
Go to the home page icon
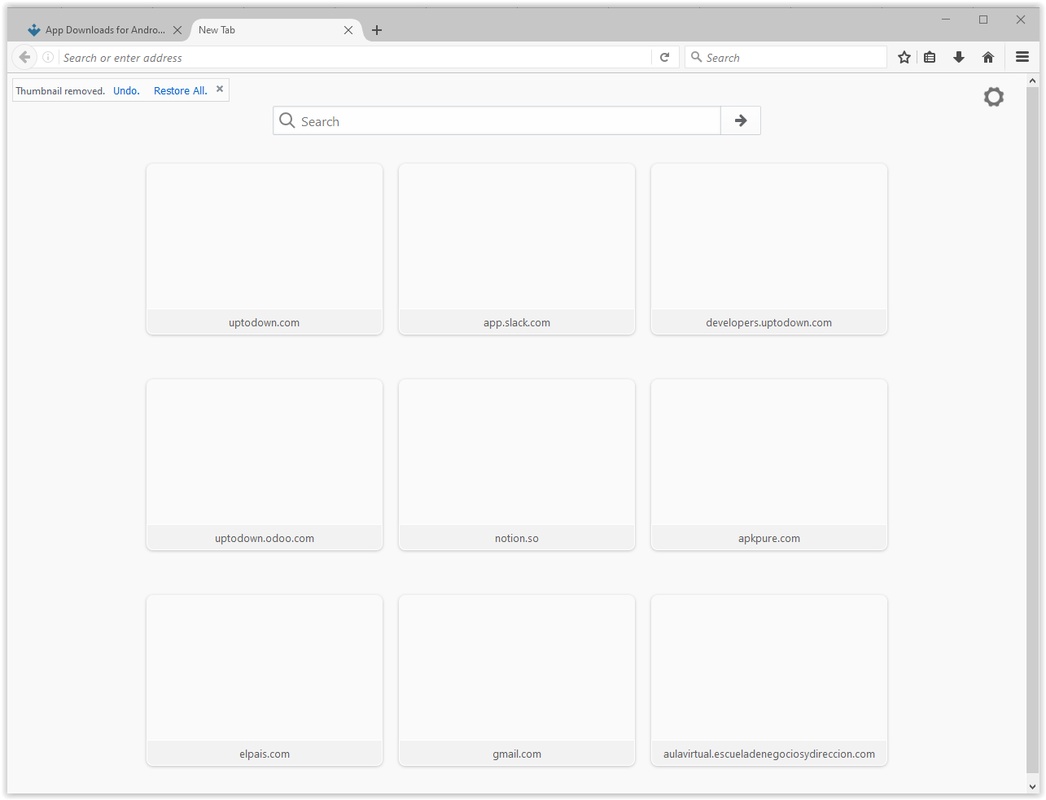(x=988, y=58)
